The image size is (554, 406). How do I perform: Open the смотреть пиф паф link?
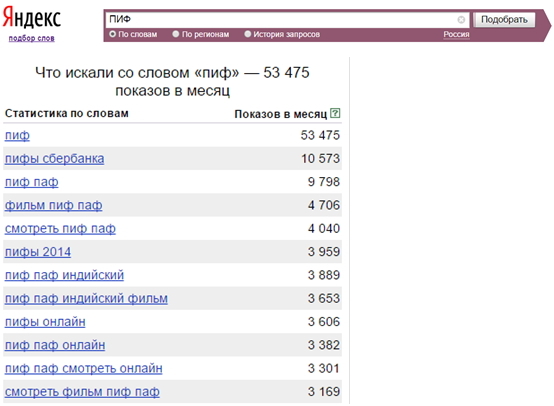tap(60, 229)
